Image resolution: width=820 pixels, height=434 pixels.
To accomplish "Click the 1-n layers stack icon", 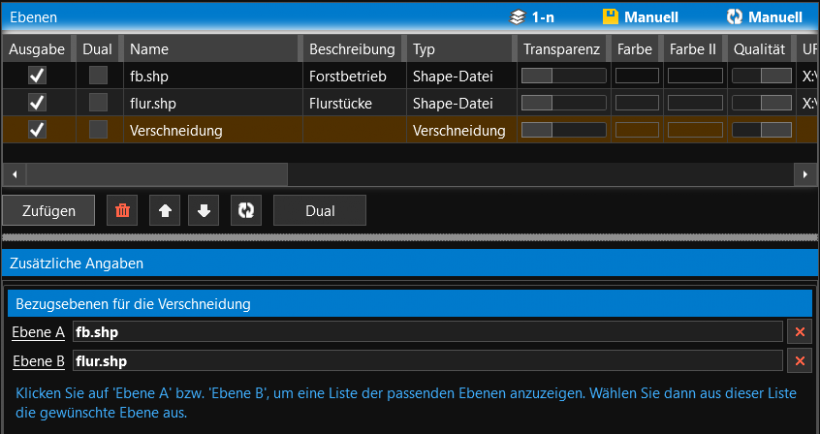I will point(517,17).
